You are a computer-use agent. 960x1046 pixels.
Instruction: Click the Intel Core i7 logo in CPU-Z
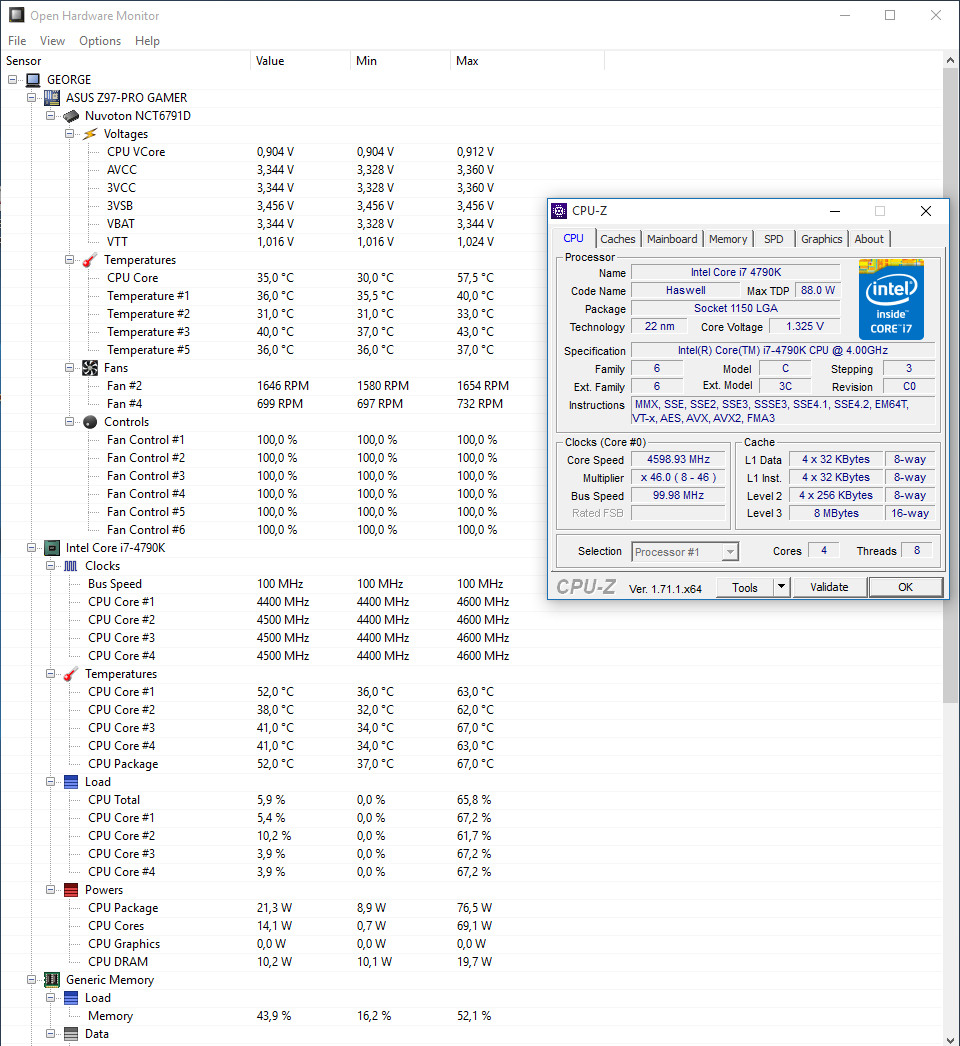coord(891,300)
